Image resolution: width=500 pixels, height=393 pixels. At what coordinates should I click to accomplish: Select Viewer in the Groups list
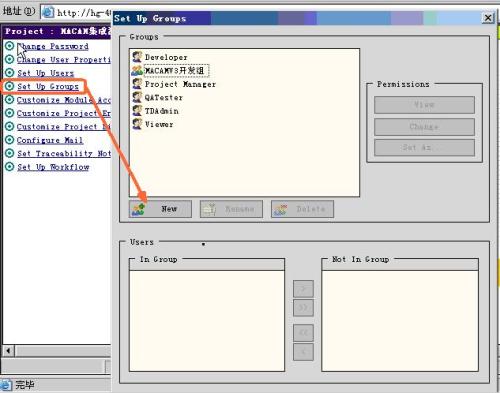point(159,124)
